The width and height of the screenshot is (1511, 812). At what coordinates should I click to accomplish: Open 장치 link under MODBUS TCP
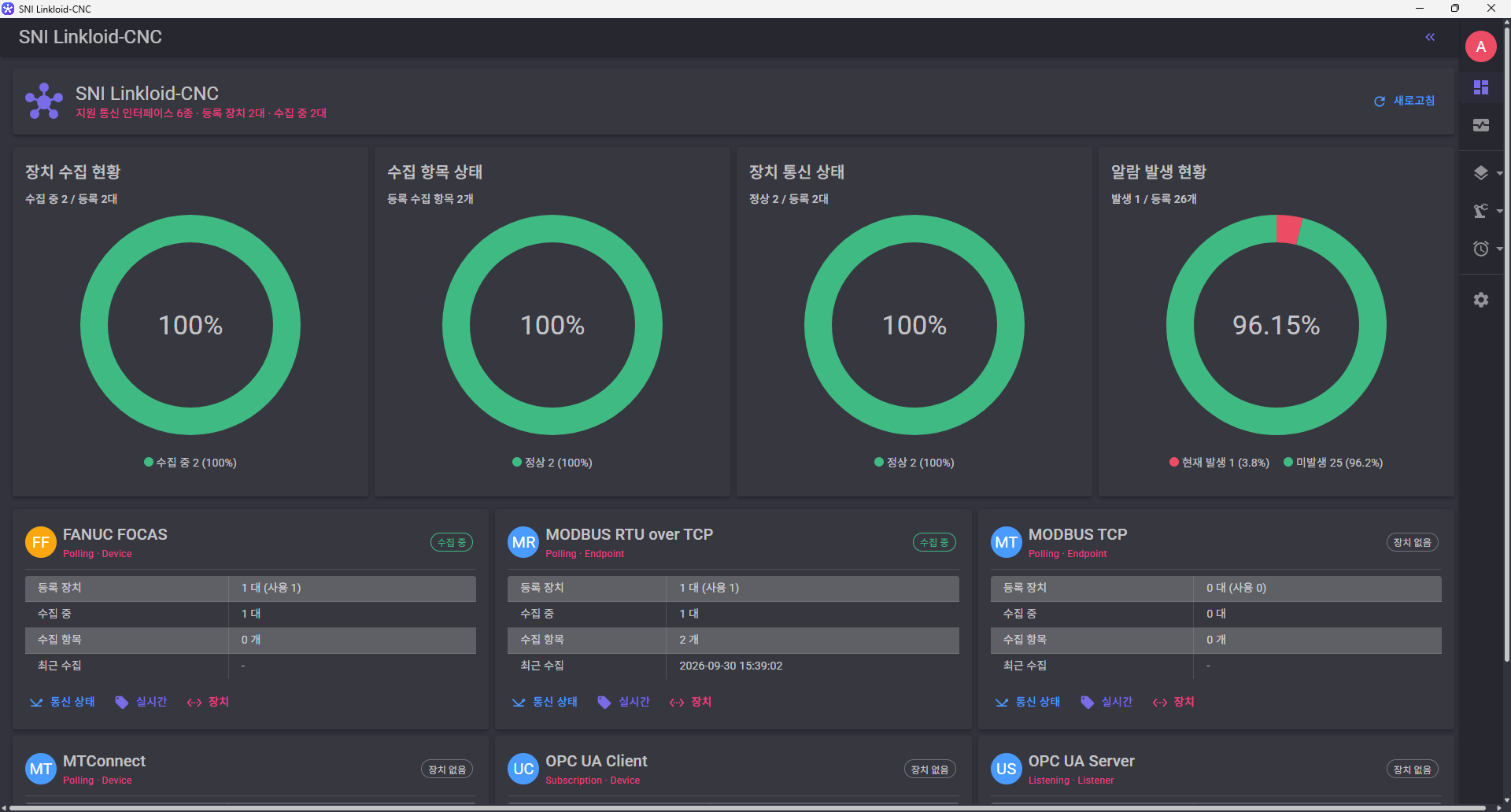click(x=1174, y=702)
